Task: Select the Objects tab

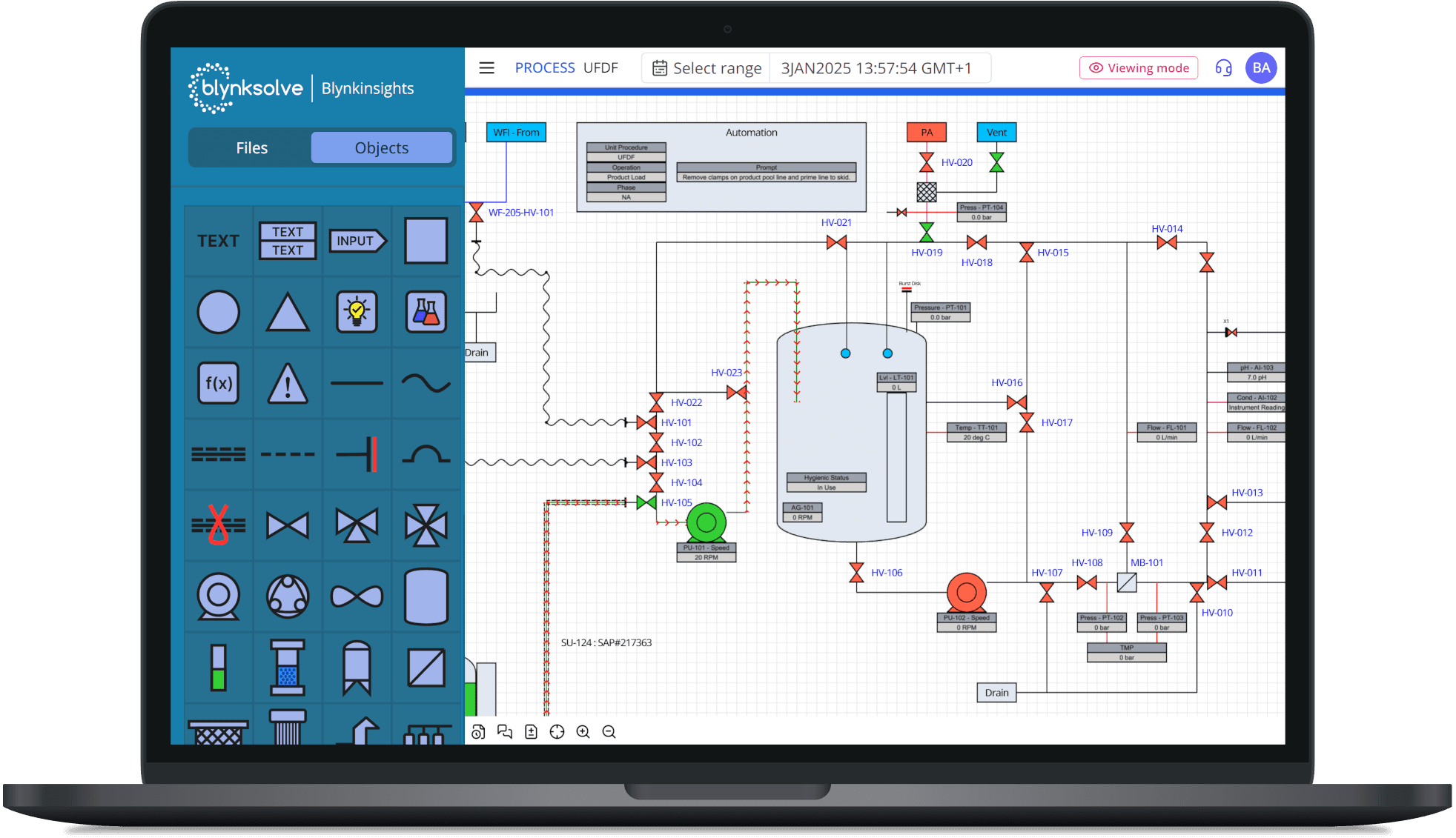Action: (381, 148)
